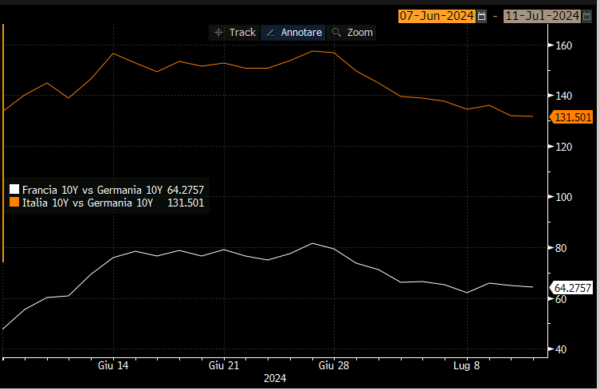Click the 140 y-axis label
The image size is (600, 390).
pyautogui.click(x=563, y=96)
